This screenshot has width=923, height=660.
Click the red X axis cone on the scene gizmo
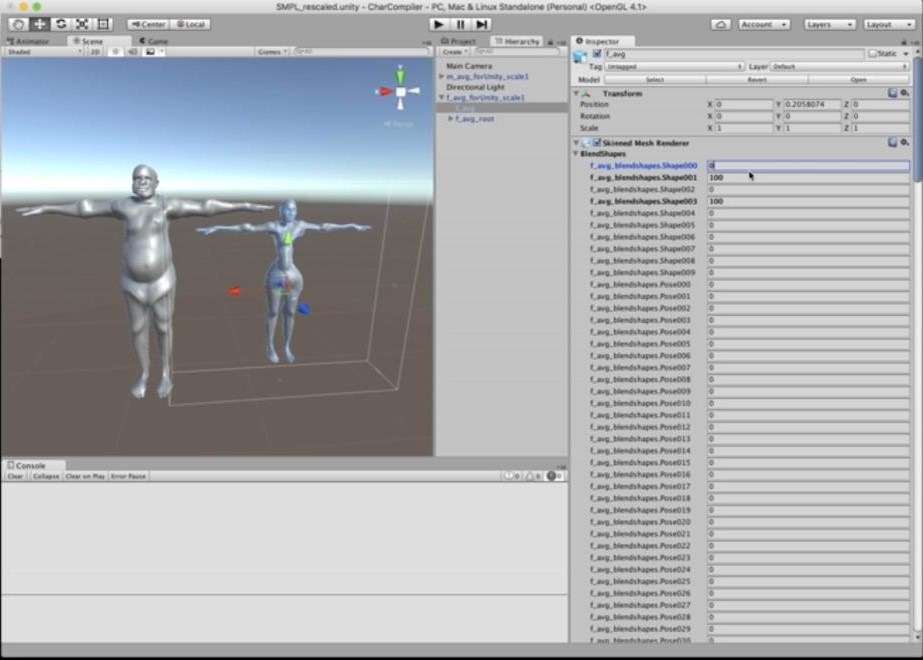(384, 91)
